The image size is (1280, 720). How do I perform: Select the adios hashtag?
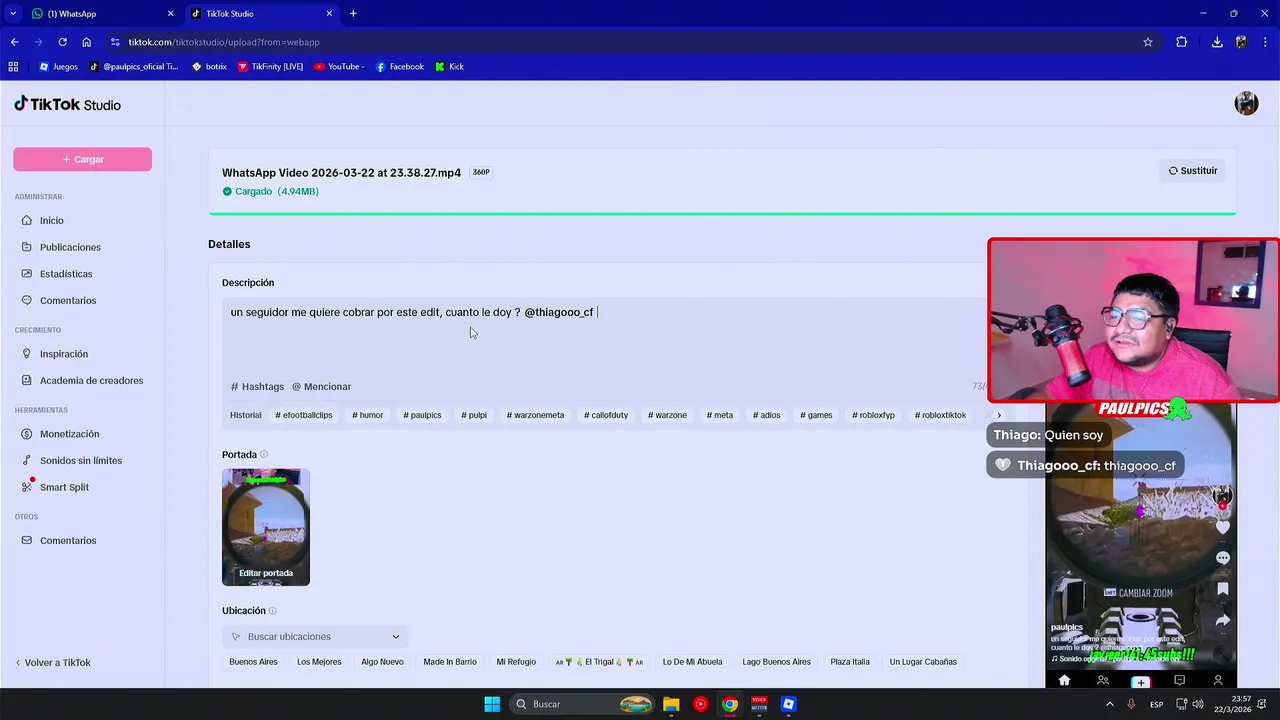tap(766, 415)
